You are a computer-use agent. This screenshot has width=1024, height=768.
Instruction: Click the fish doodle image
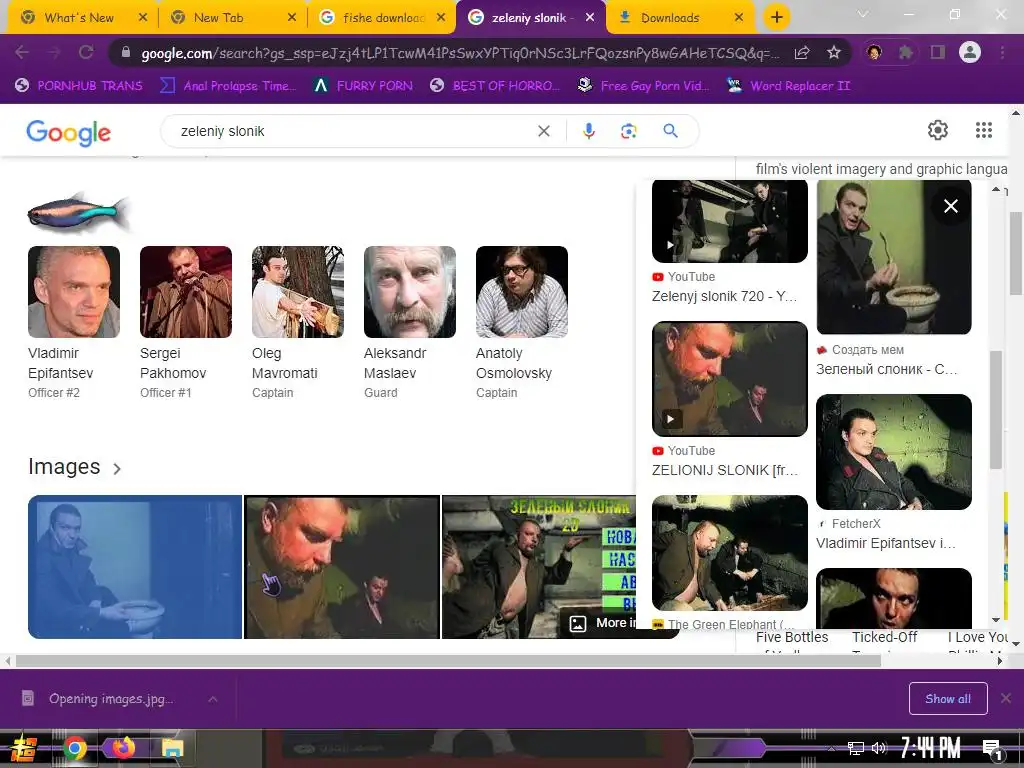click(x=79, y=212)
